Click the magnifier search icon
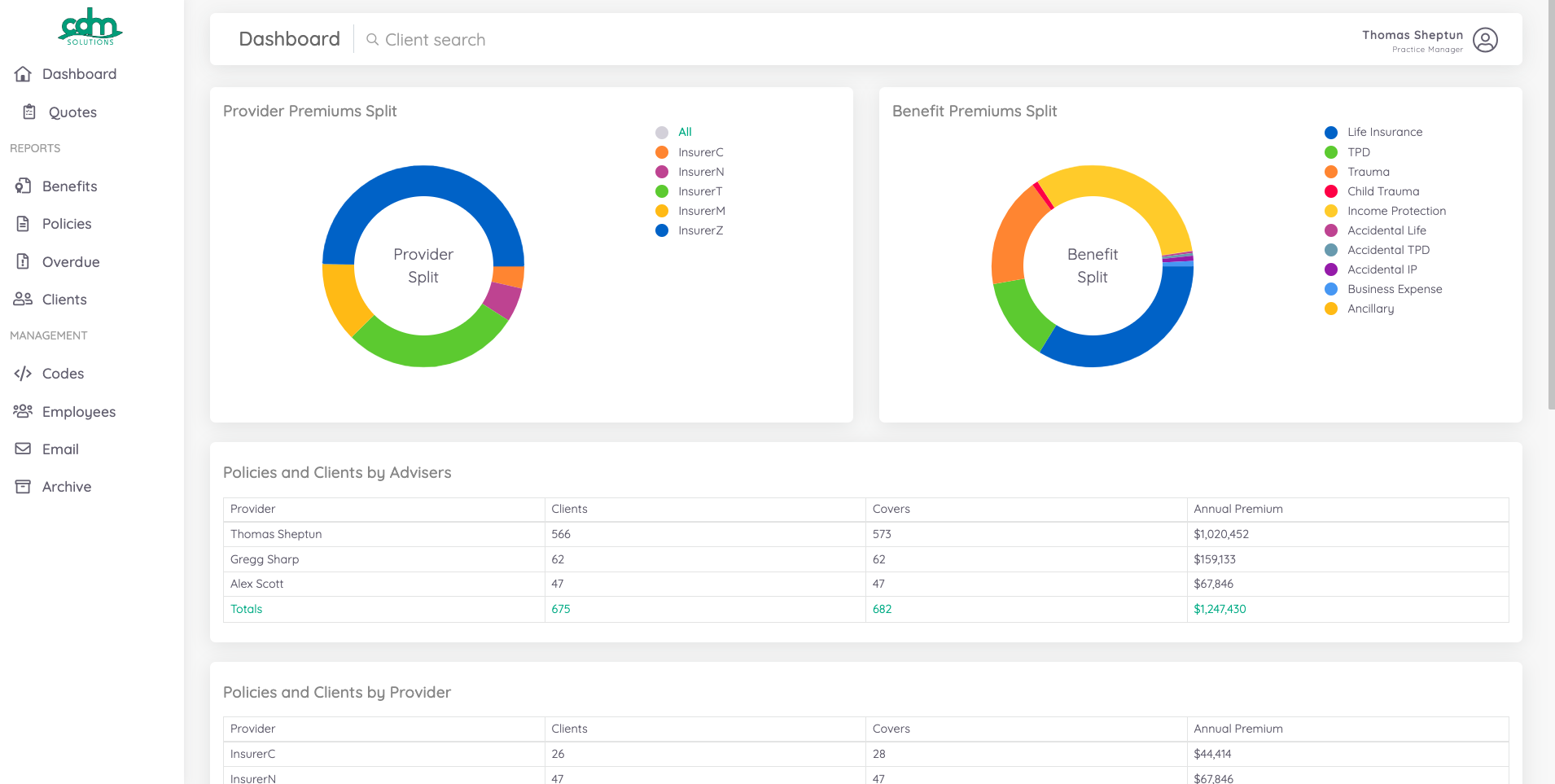1555x784 pixels. point(372,40)
